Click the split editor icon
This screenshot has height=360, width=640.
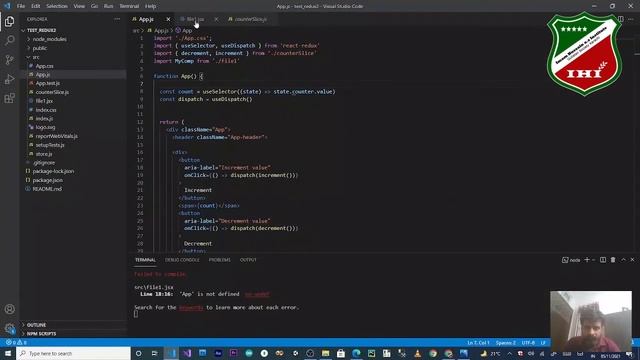(620, 19)
